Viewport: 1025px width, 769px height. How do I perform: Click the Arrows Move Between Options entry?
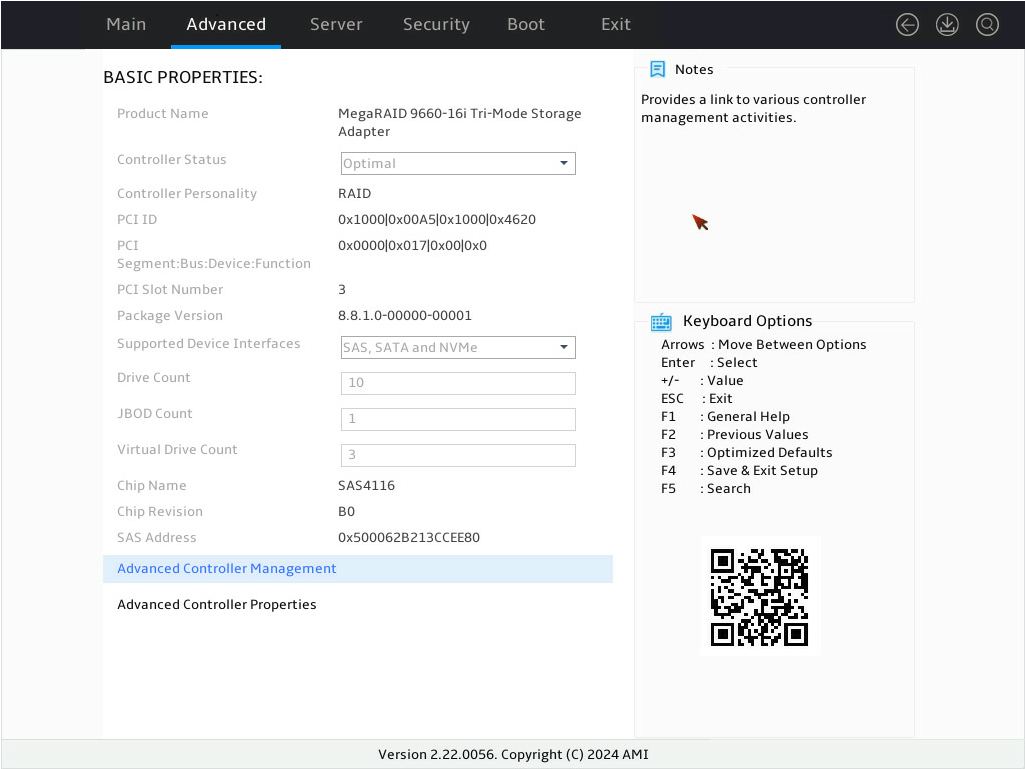pos(764,345)
